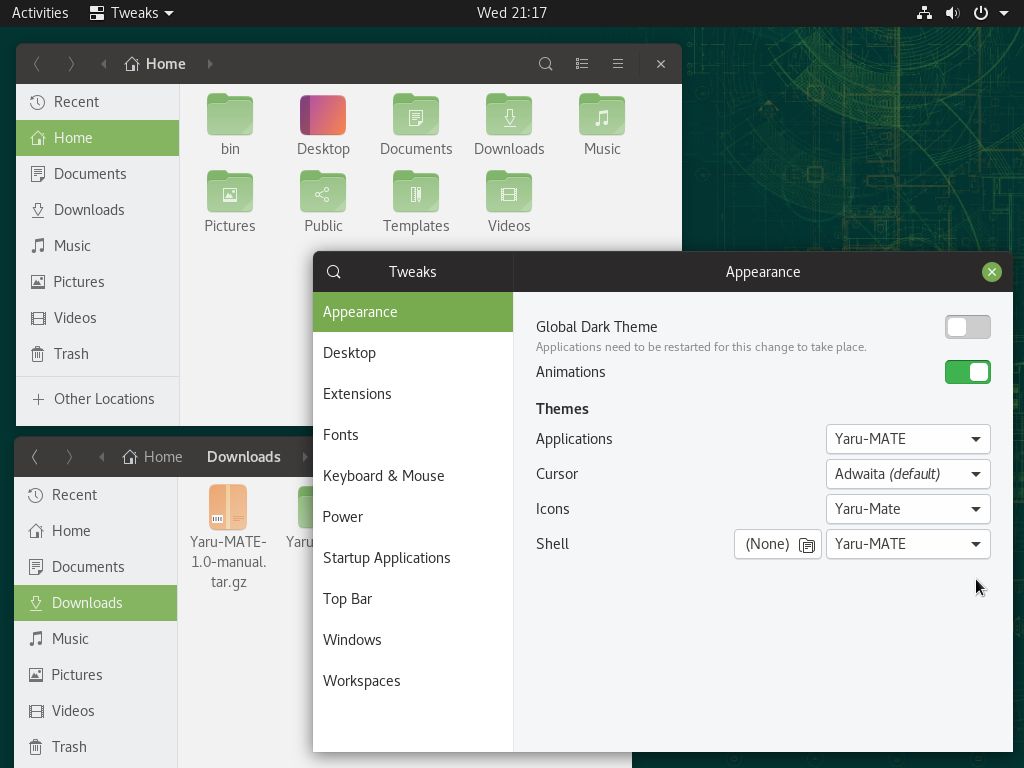
Task: Open the hamburger menu in the Home window
Action: pos(618,63)
